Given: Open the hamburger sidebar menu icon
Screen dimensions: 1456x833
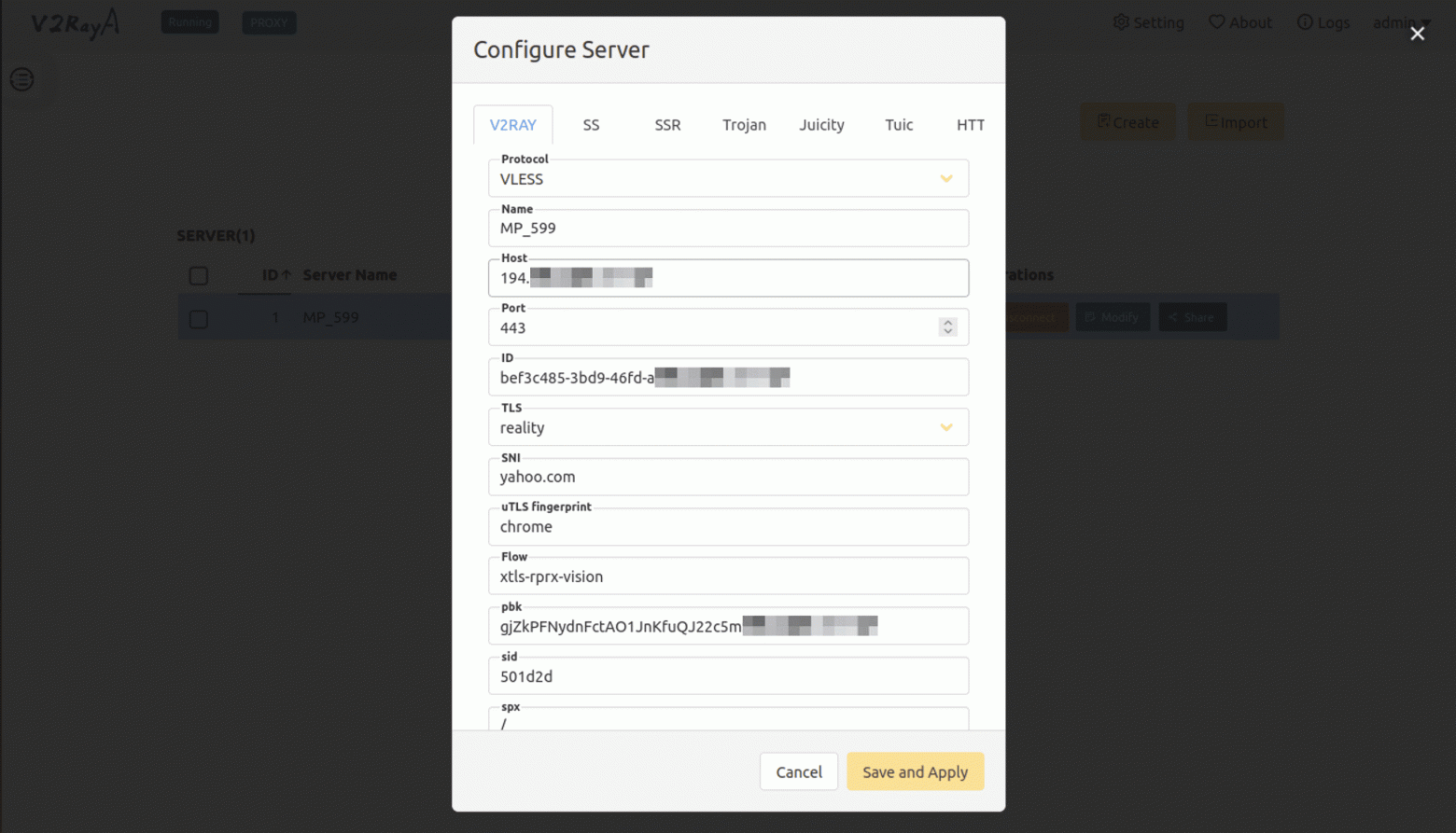Looking at the screenshot, I should 22,80.
